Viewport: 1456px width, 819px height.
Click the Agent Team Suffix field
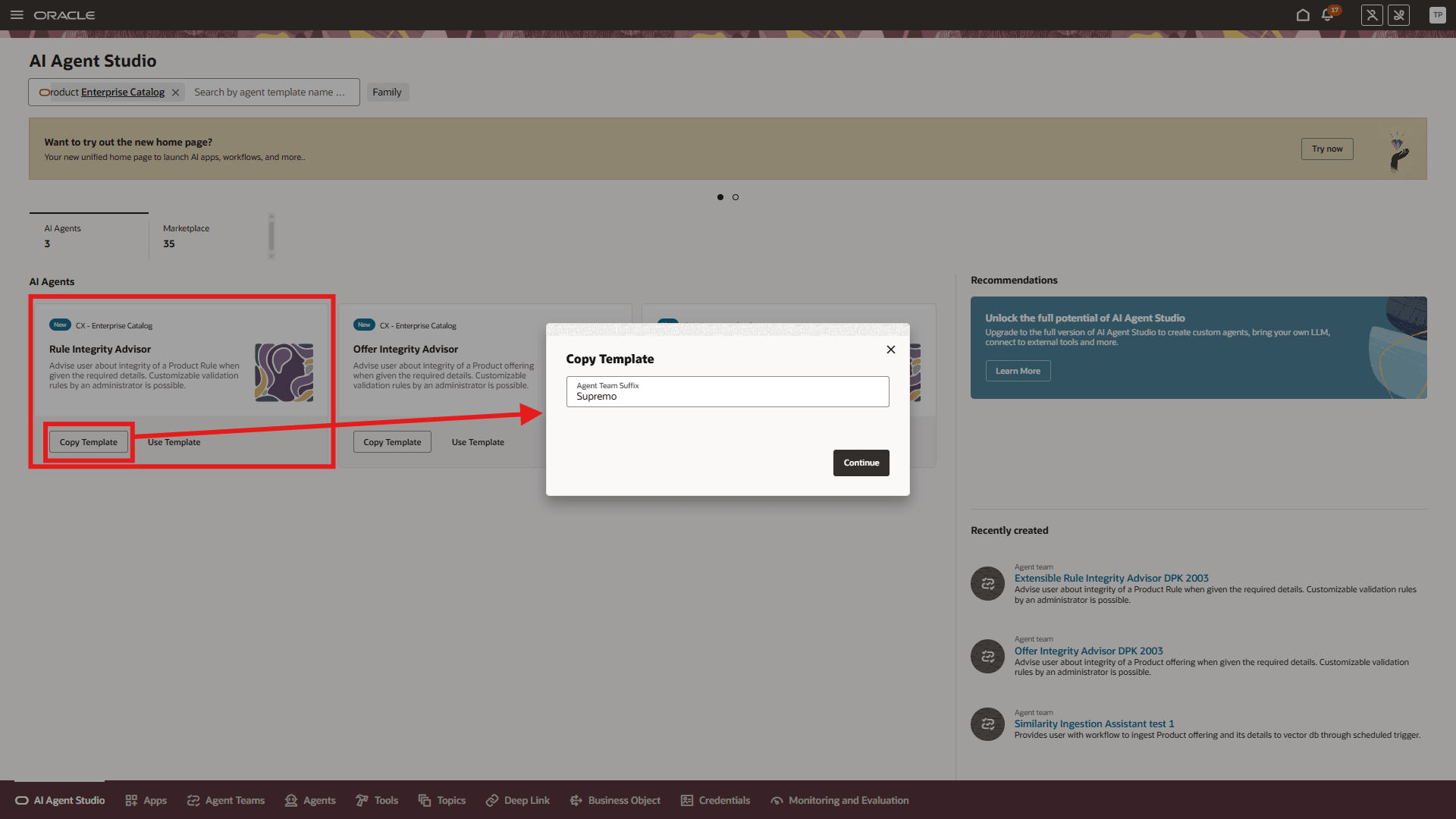click(x=728, y=391)
